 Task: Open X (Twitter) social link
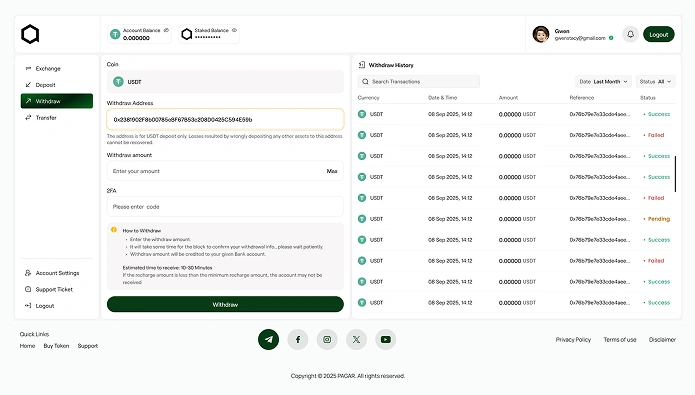tap(356, 340)
